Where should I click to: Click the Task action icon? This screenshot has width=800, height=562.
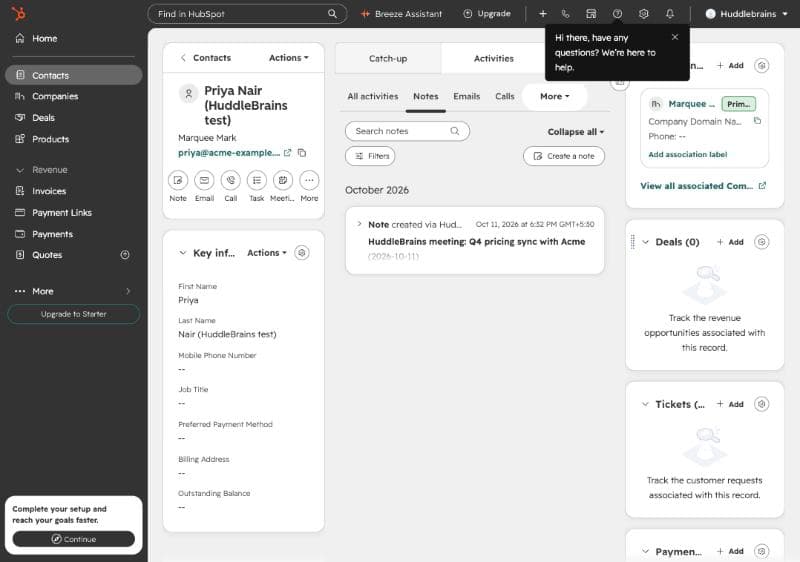257,180
